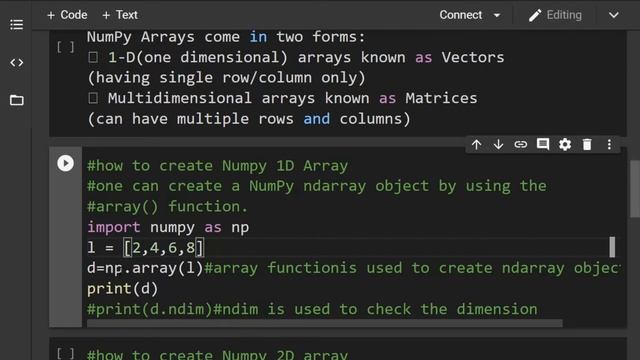This screenshot has width=640, height=360.
Task: Open the Connect dropdown arrow
Action: point(497,16)
